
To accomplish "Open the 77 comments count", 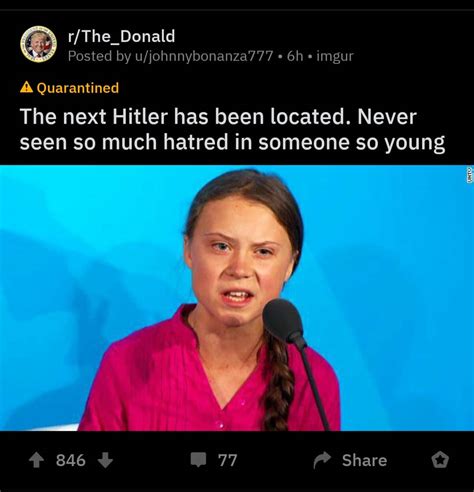I will (x=228, y=460).
